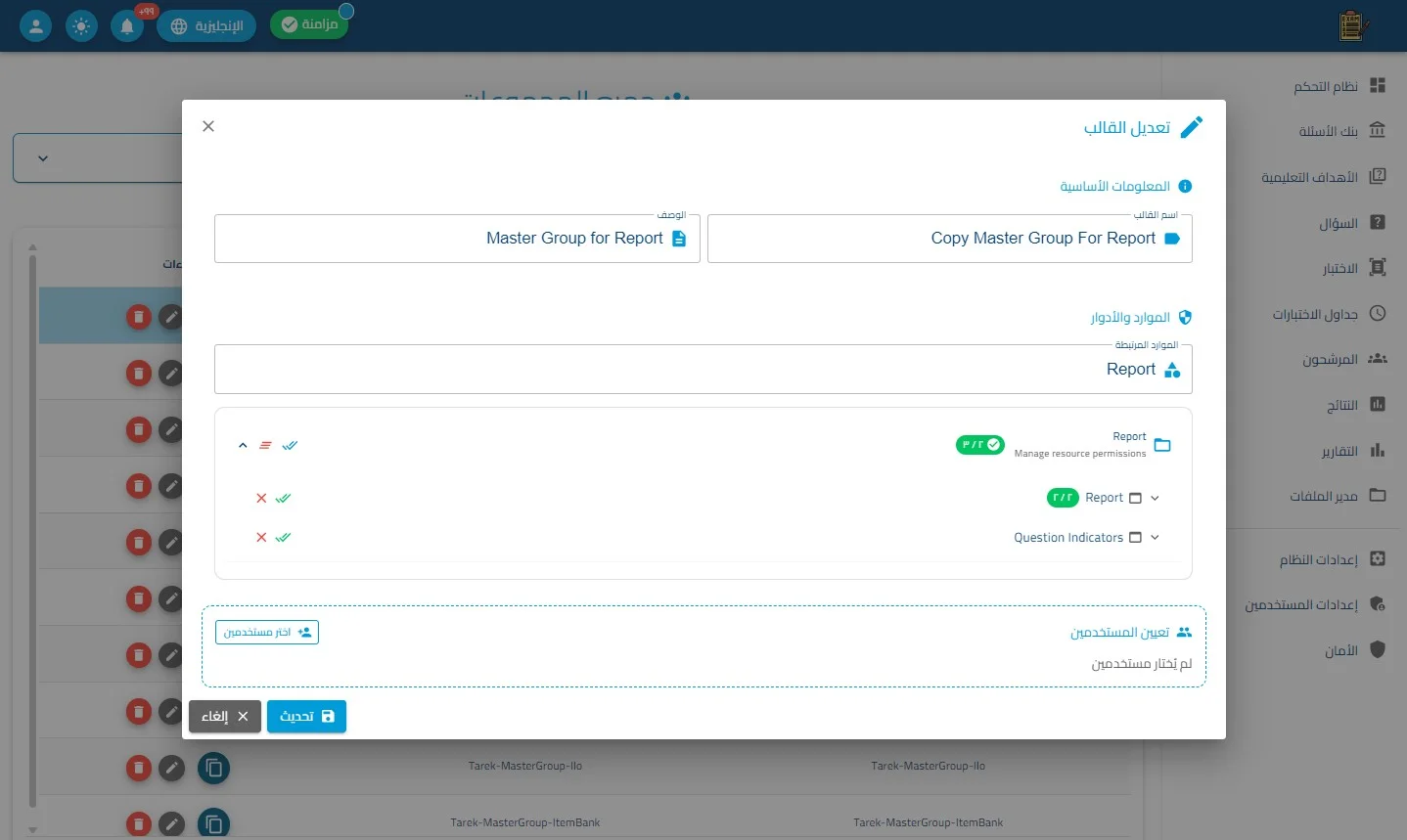The width and height of the screenshot is (1407, 840).
Task: Collapse the Report permissions group chevron
Action: (243, 445)
